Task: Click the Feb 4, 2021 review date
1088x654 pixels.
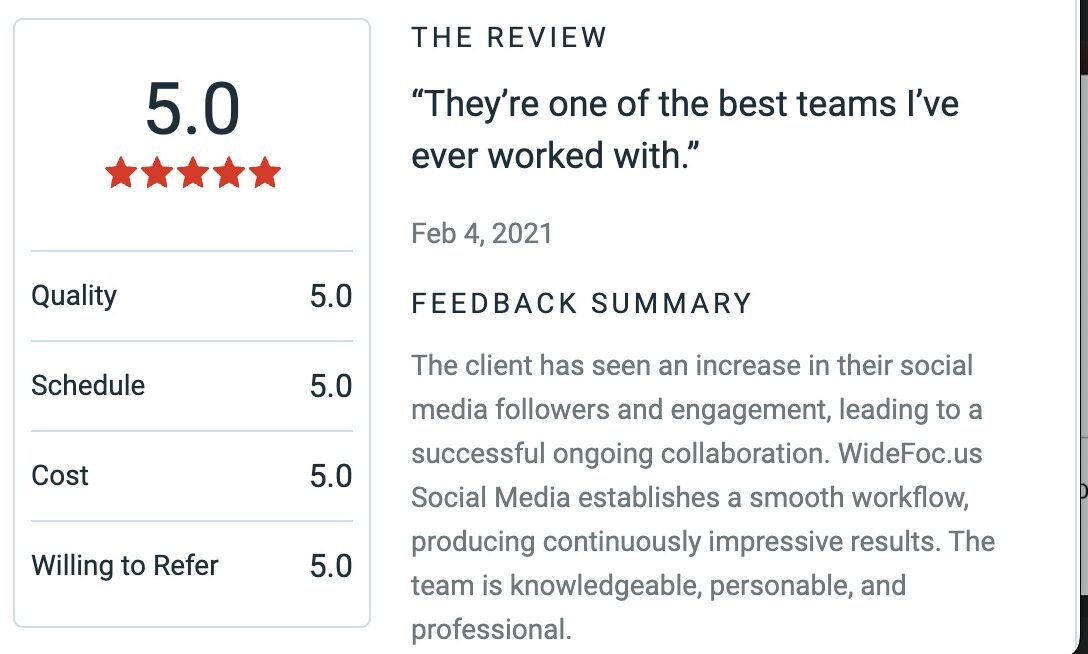Action: (x=482, y=234)
